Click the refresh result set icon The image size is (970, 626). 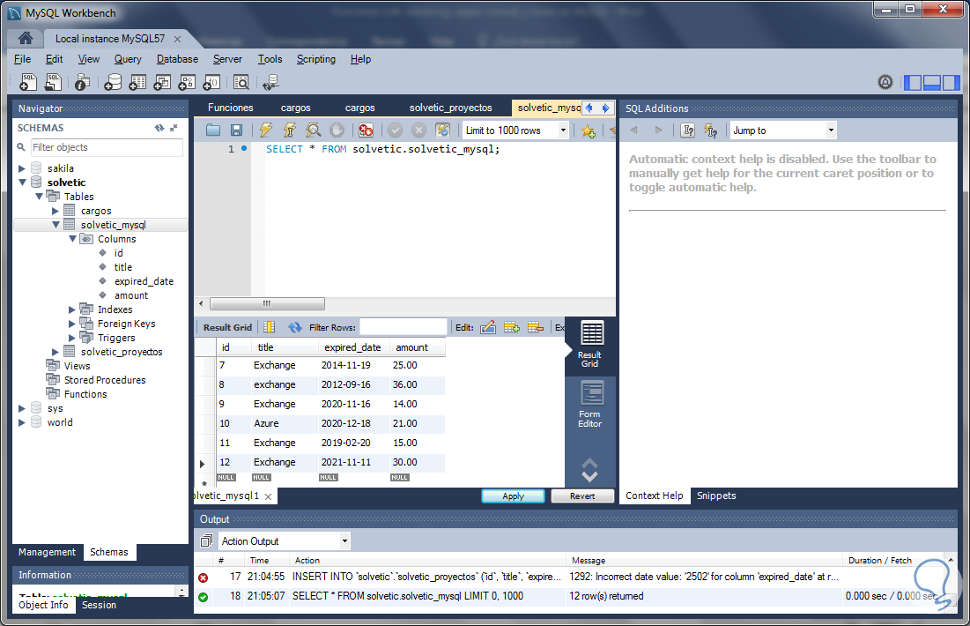[294, 327]
